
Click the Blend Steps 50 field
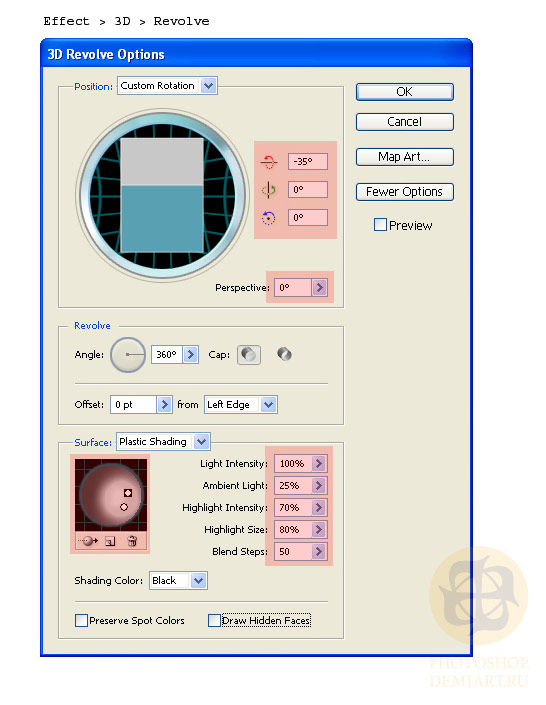(x=293, y=551)
